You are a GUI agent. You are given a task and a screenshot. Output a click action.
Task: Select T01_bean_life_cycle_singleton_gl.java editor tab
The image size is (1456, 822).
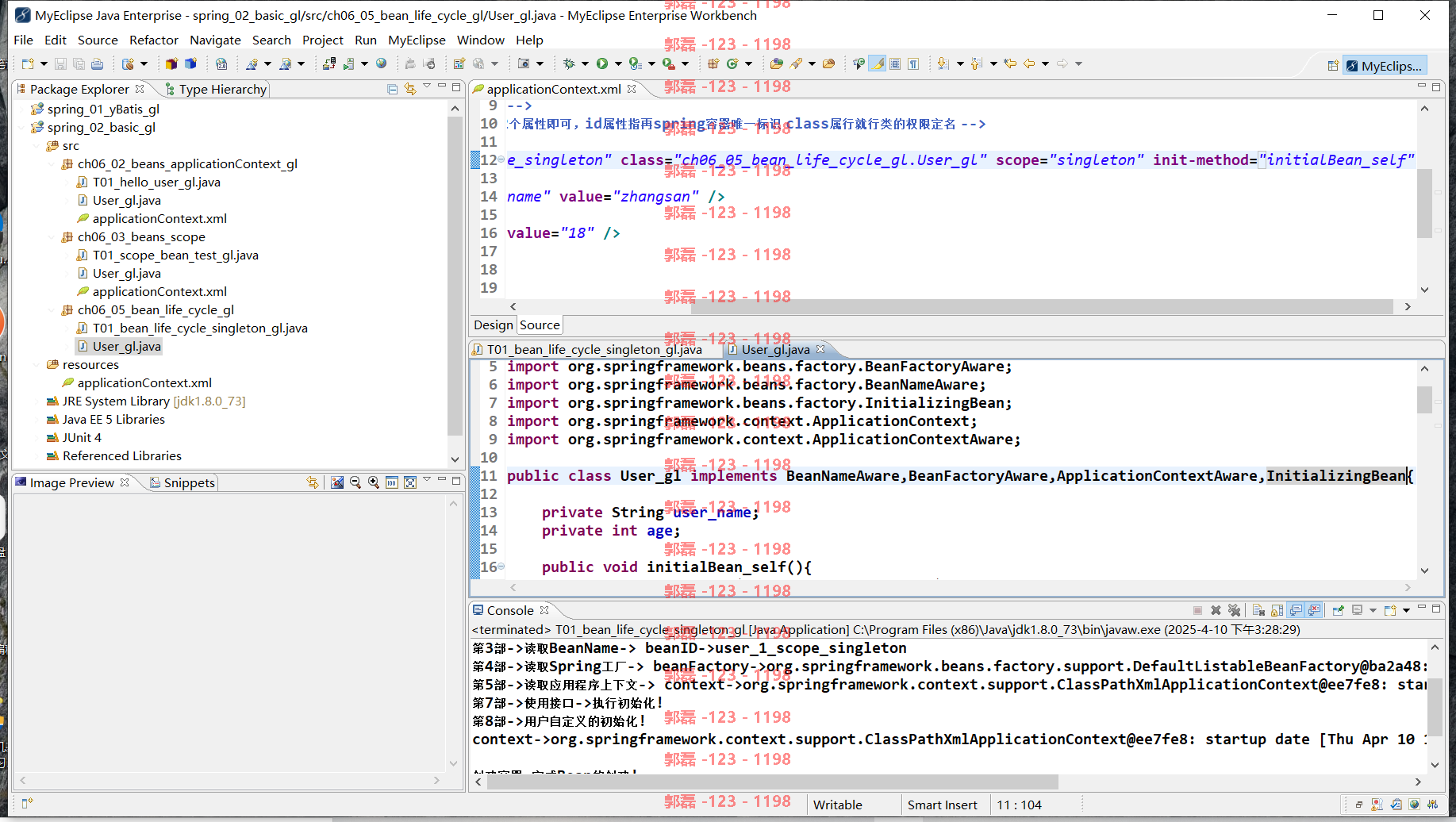click(587, 349)
